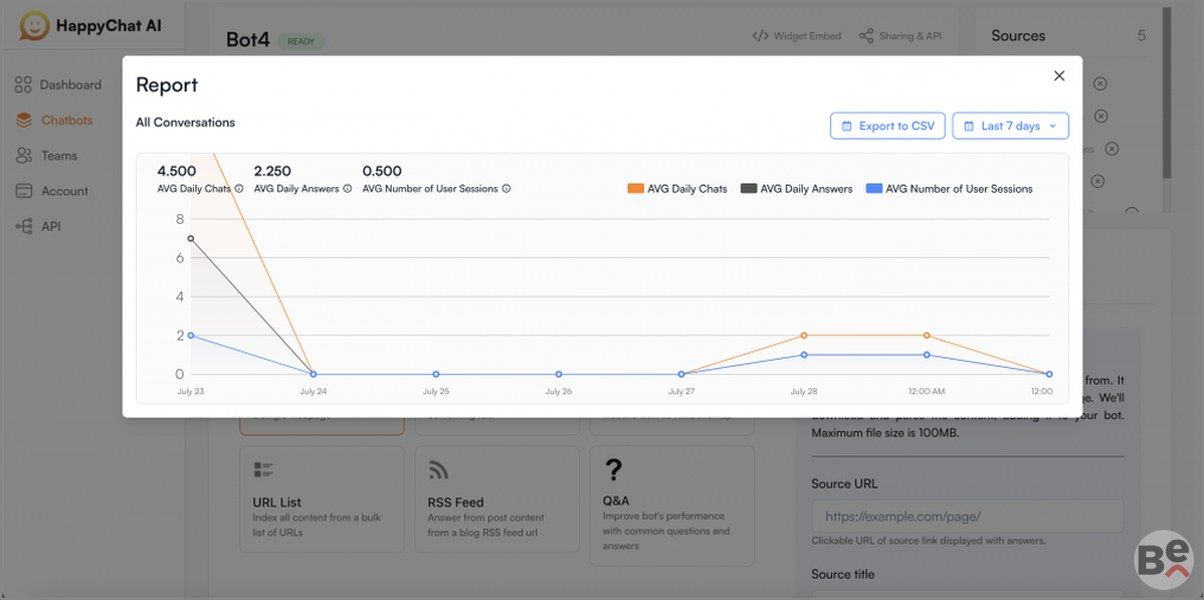This screenshot has height=600, width=1204.
Task: Click info icon next to AVG Daily Chats
Action: click(x=239, y=188)
